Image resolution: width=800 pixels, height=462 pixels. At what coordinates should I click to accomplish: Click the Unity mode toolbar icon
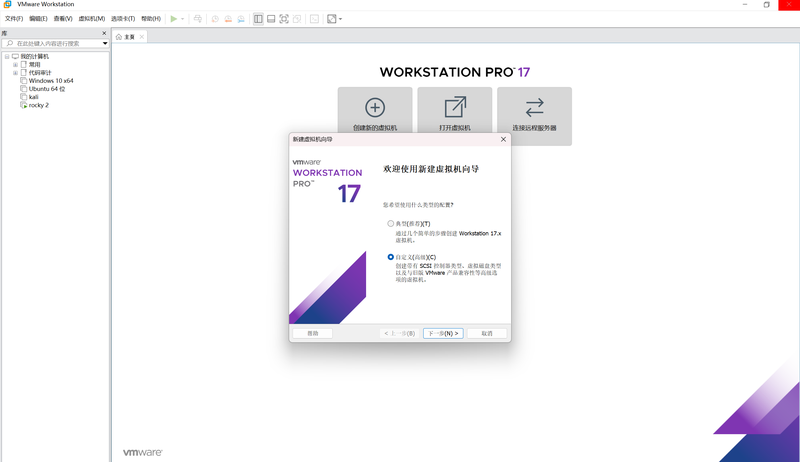coord(297,19)
